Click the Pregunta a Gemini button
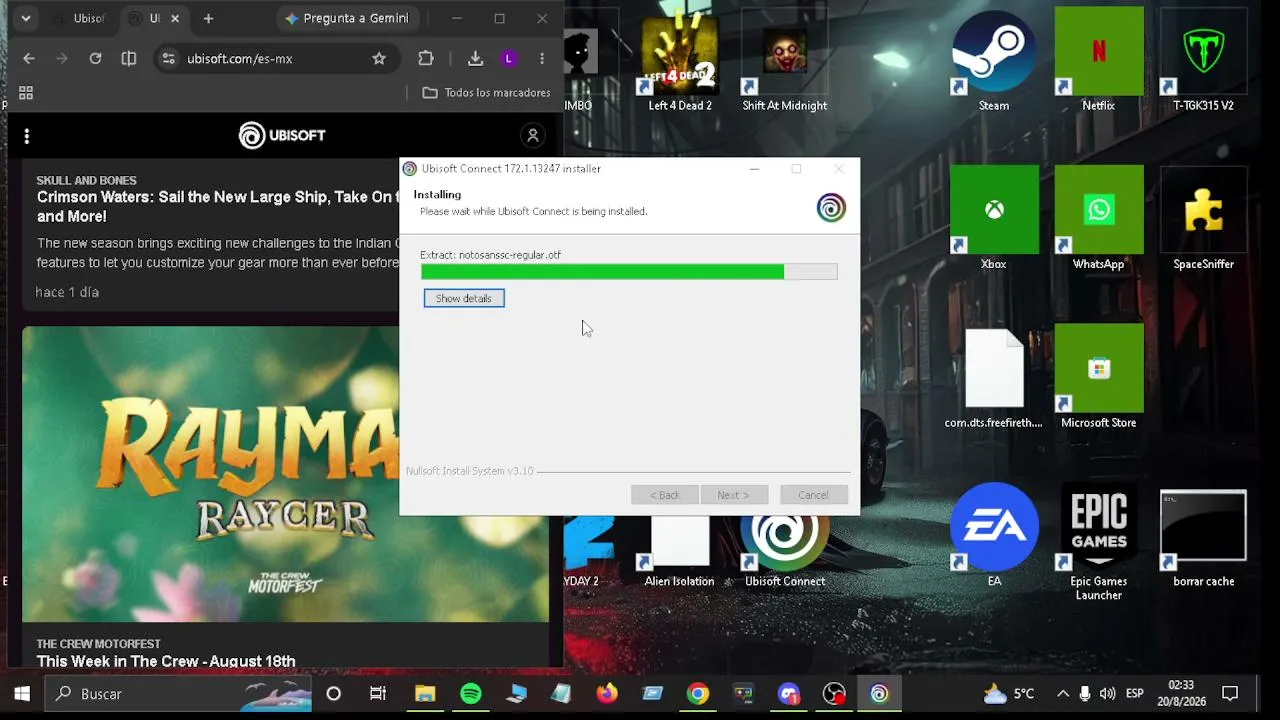 click(347, 18)
